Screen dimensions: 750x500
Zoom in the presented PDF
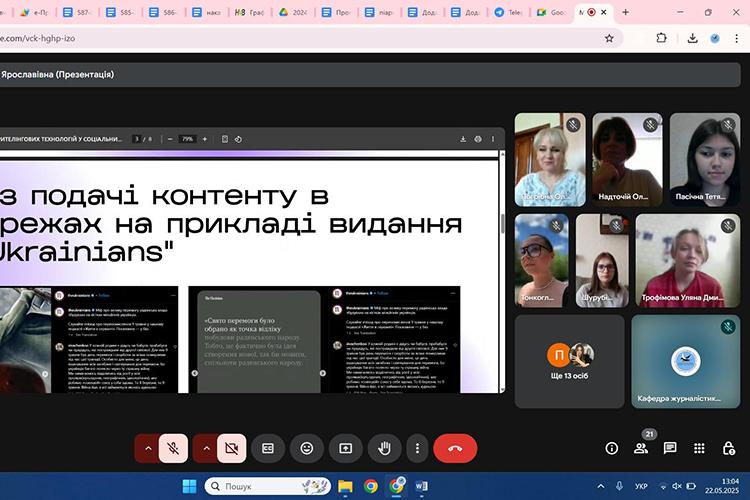pyautogui.click(x=205, y=139)
